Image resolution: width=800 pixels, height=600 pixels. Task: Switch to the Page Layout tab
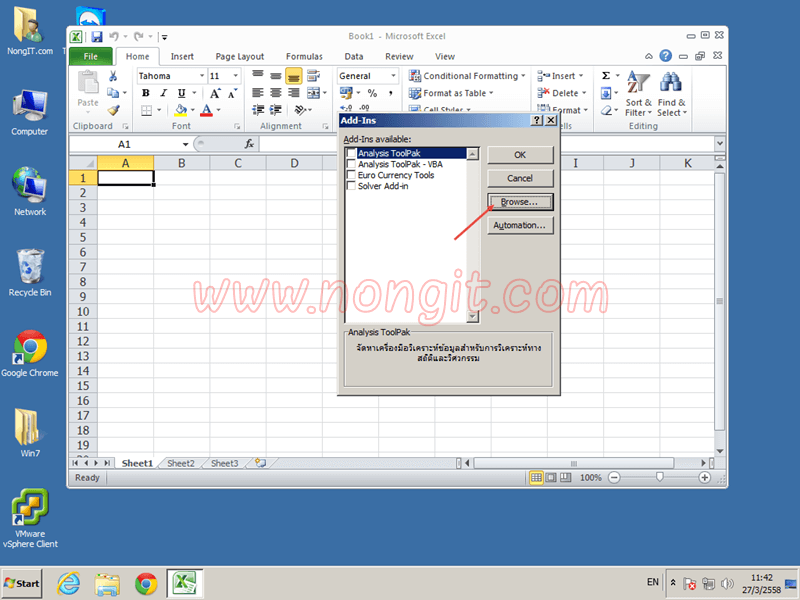pyautogui.click(x=240, y=57)
